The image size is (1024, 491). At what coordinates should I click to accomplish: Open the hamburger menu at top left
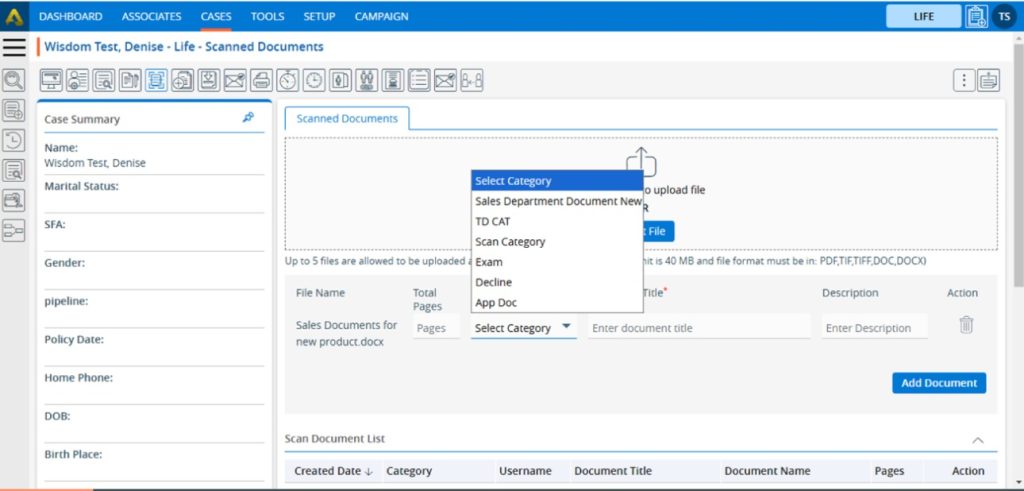[14, 47]
